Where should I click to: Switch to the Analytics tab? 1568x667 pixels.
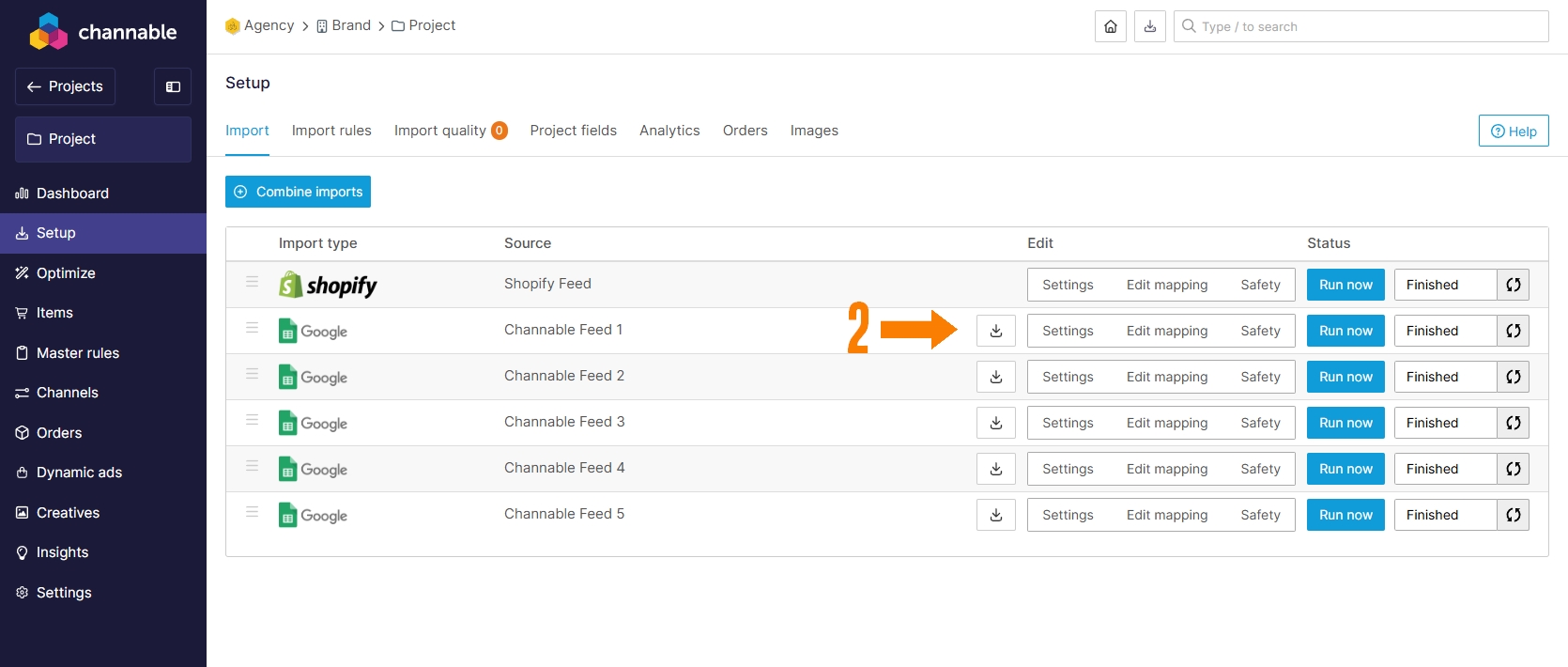(669, 131)
